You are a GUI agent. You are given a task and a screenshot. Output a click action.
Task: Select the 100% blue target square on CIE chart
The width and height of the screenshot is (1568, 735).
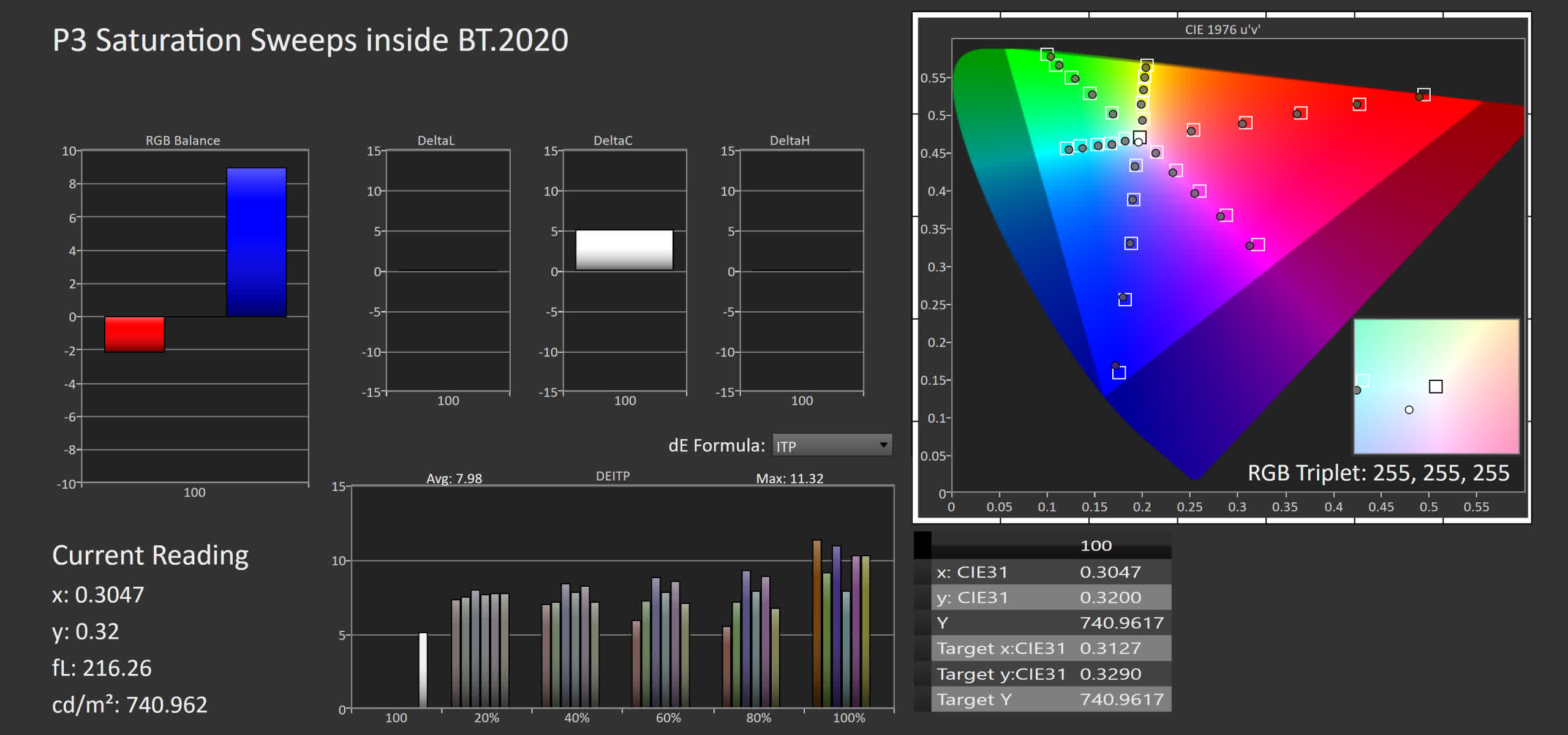pos(1119,372)
